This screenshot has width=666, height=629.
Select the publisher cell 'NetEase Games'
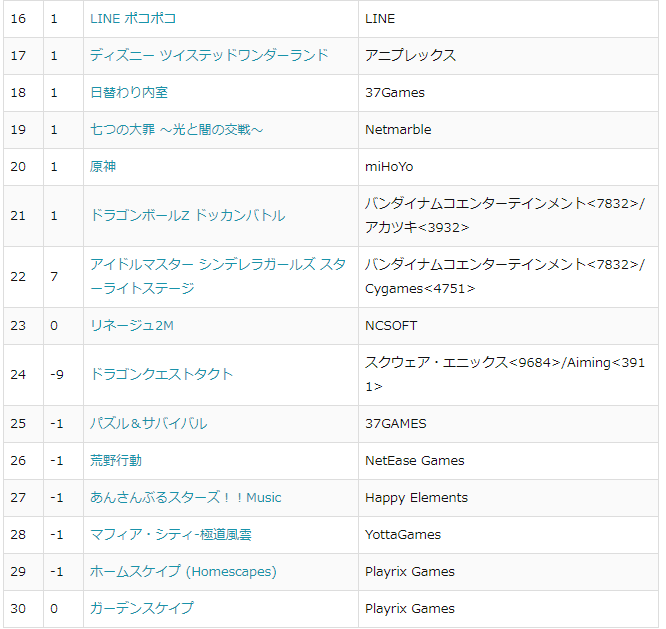(x=508, y=461)
